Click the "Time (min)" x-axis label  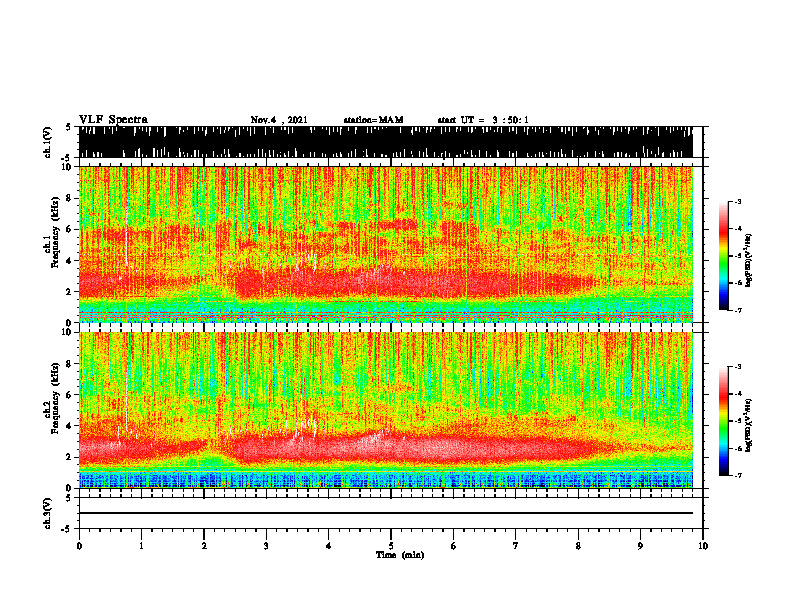(400, 555)
